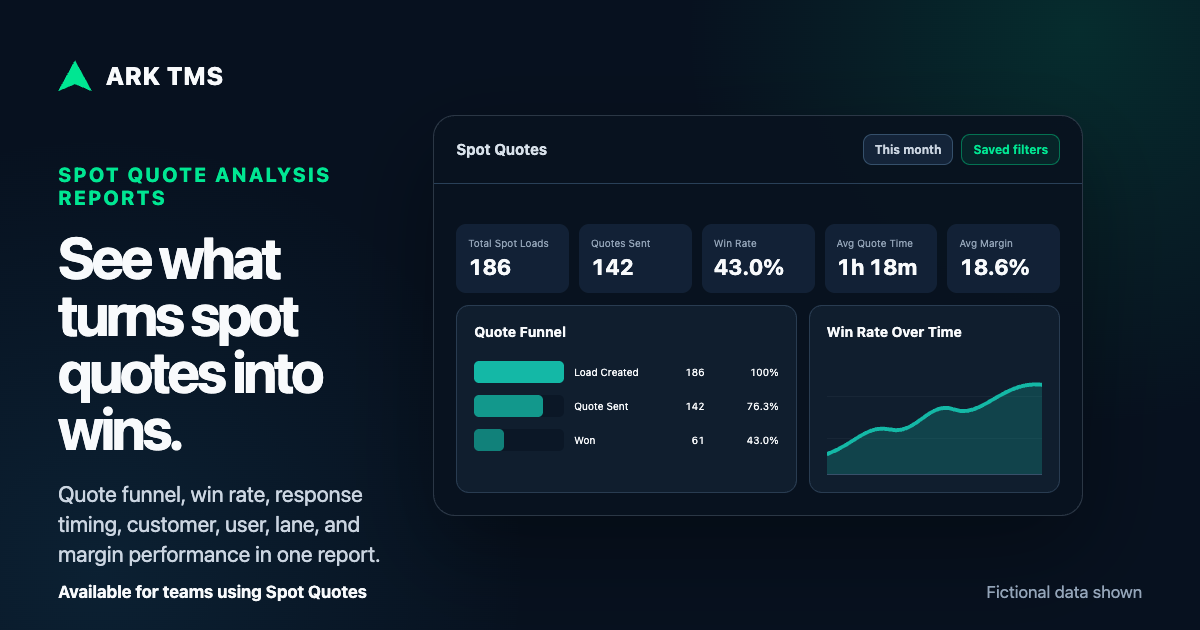The height and width of the screenshot is (630, 1200).
Task: Click the Avg Margin value 18.6%
Action: pyautogui.click(x=995, y=267)
